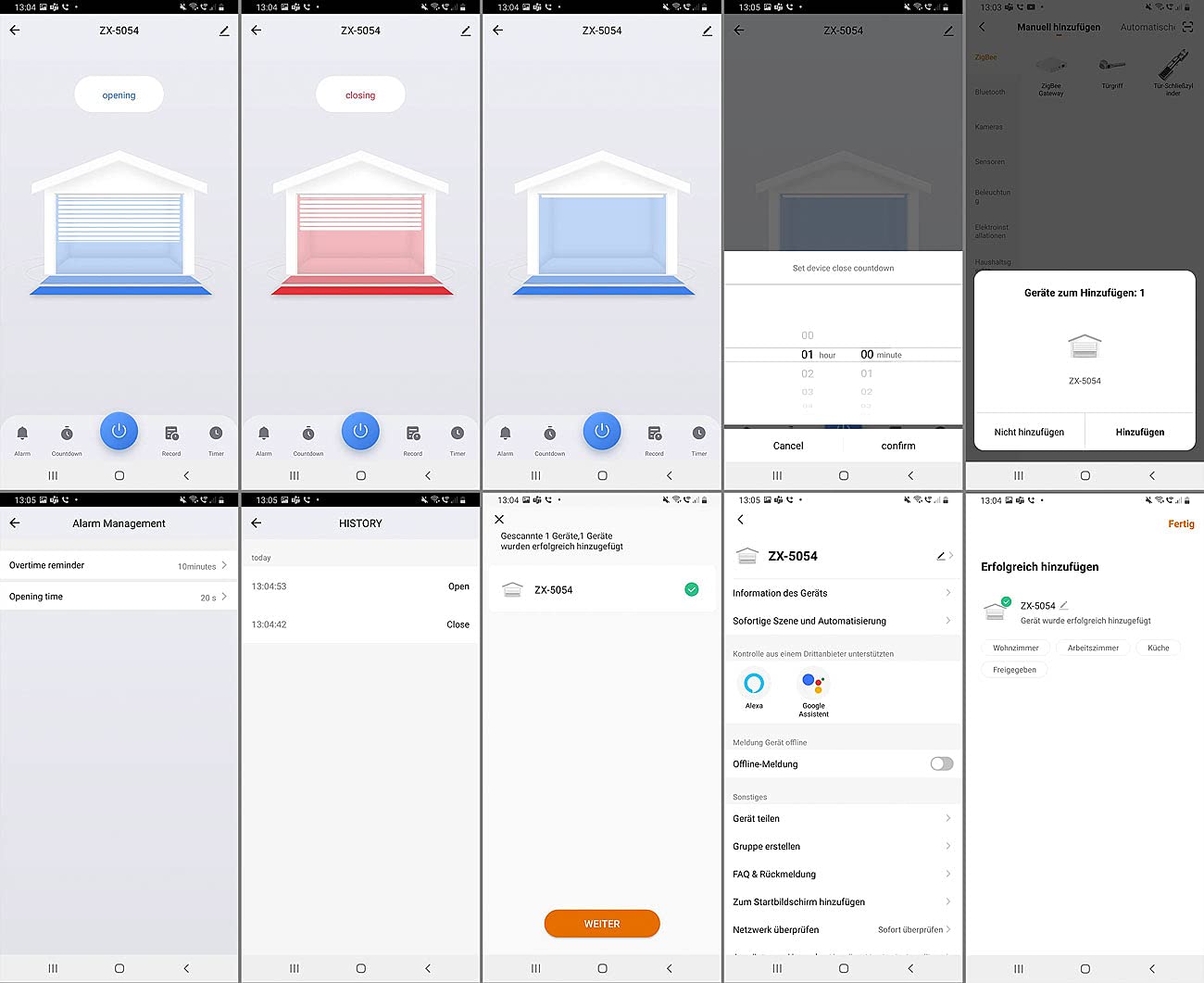Screen dimensions: 1204x983
Task: Select the 13:04:42 Close history entry
Action: pos(360,624)
